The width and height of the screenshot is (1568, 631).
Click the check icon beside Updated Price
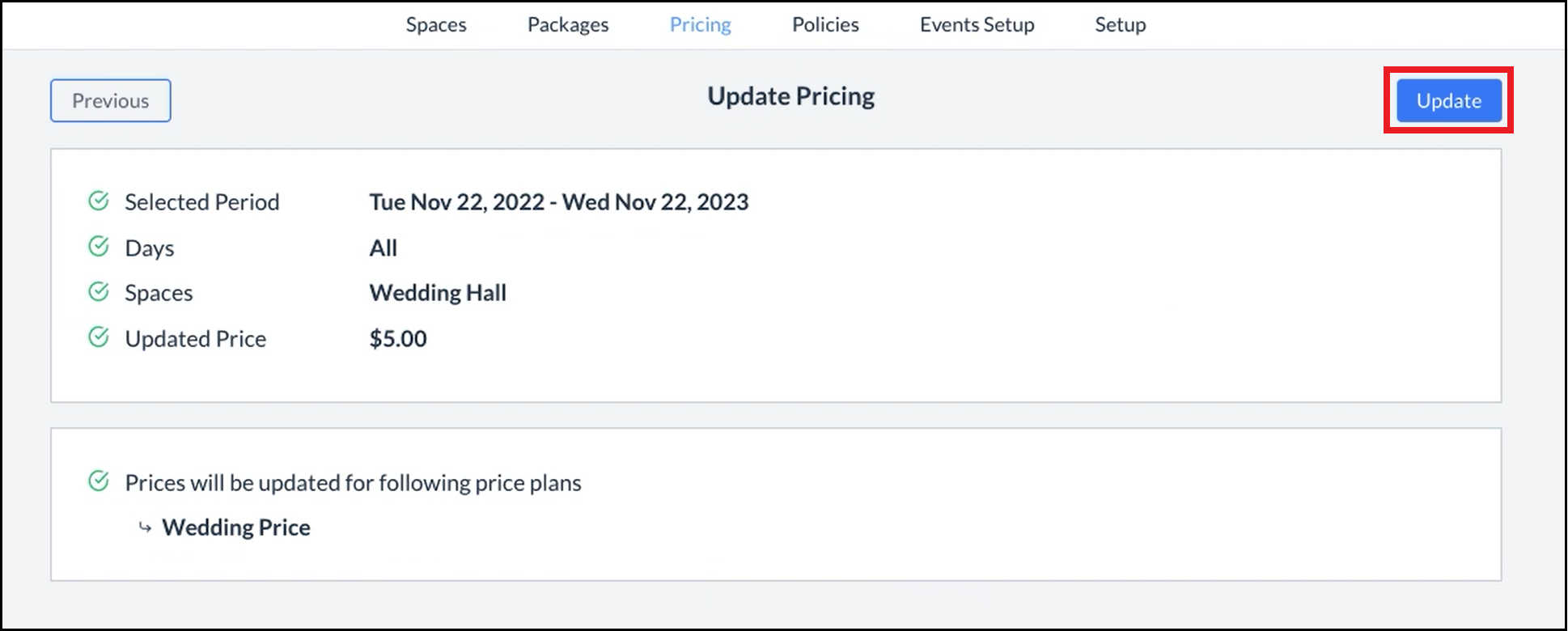pyautogui.click(x=99, y=337)
